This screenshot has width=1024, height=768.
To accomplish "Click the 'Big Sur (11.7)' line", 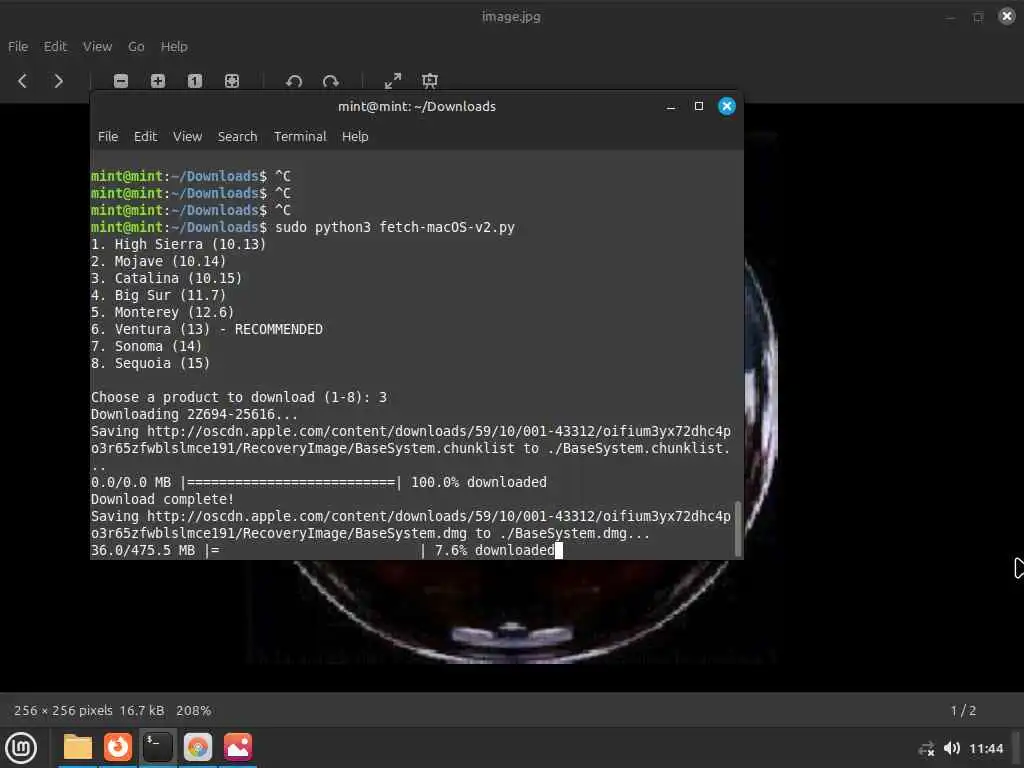I will (158, 295).
